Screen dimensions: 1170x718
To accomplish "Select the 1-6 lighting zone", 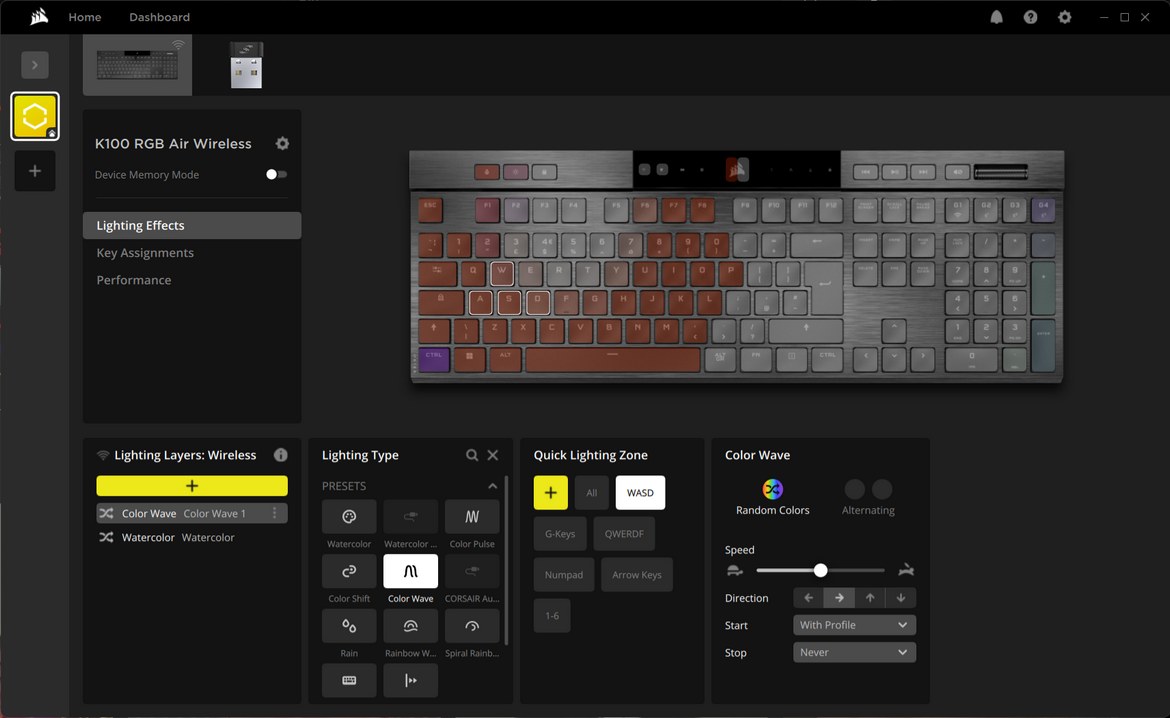I will (x=552, y=616).
